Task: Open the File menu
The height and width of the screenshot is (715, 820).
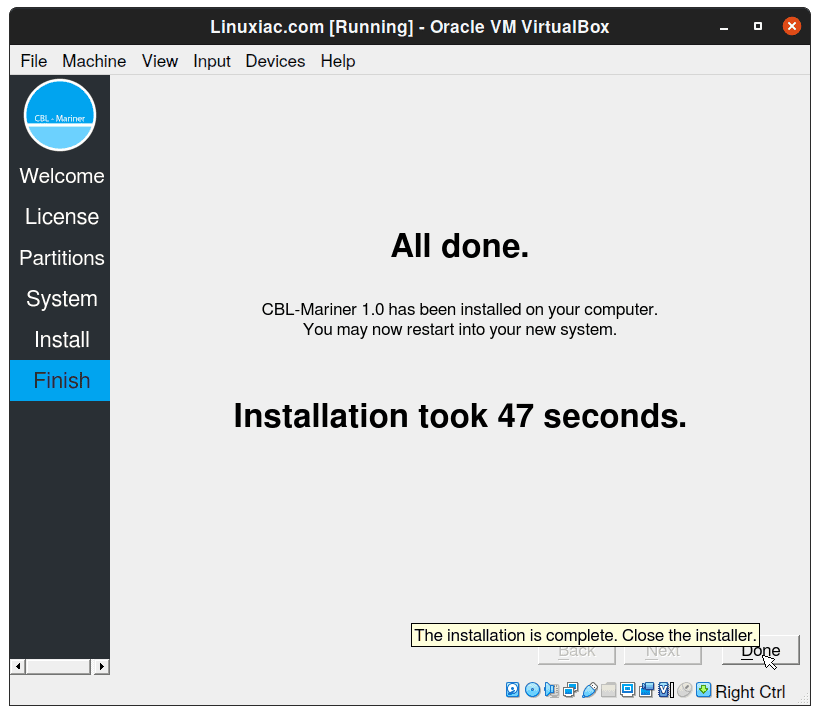Action: tap(34, 61)
